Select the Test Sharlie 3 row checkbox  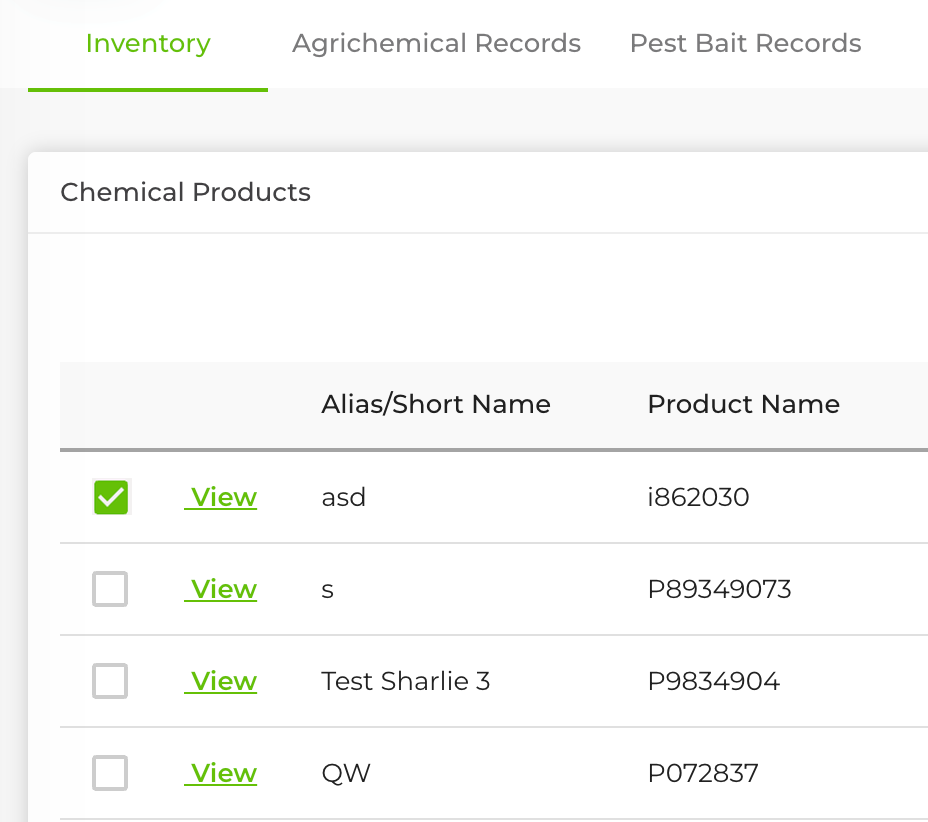(x=110, y=681)
